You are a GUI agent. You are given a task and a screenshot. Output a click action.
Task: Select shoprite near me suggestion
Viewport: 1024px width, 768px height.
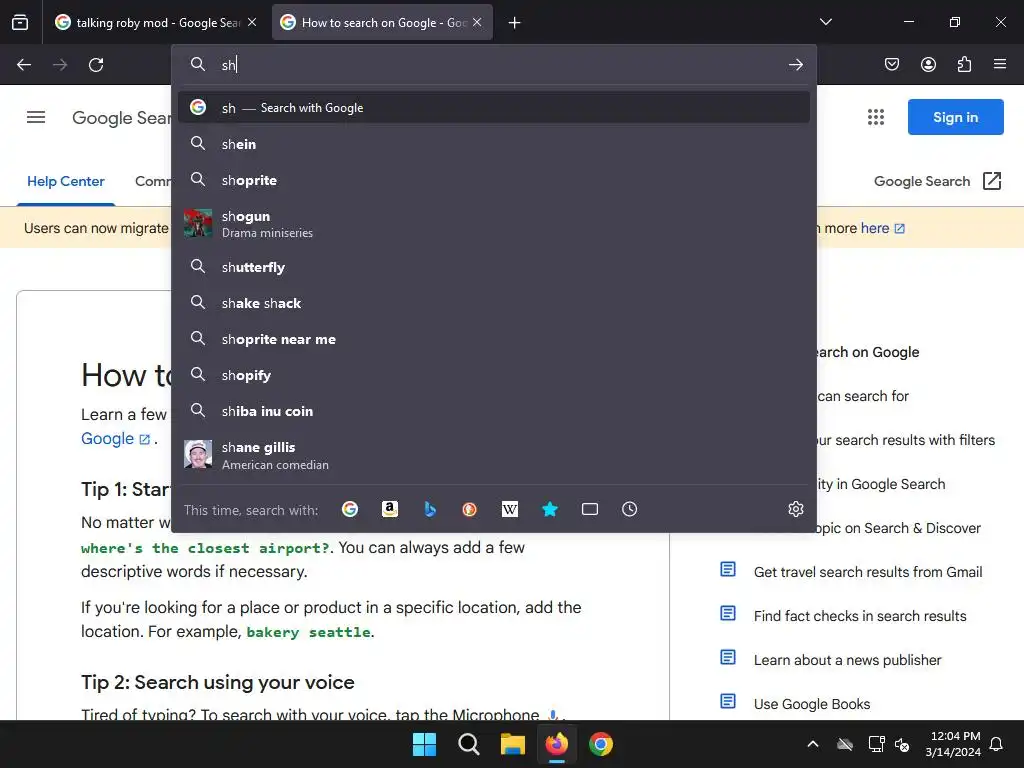(494, 339)
